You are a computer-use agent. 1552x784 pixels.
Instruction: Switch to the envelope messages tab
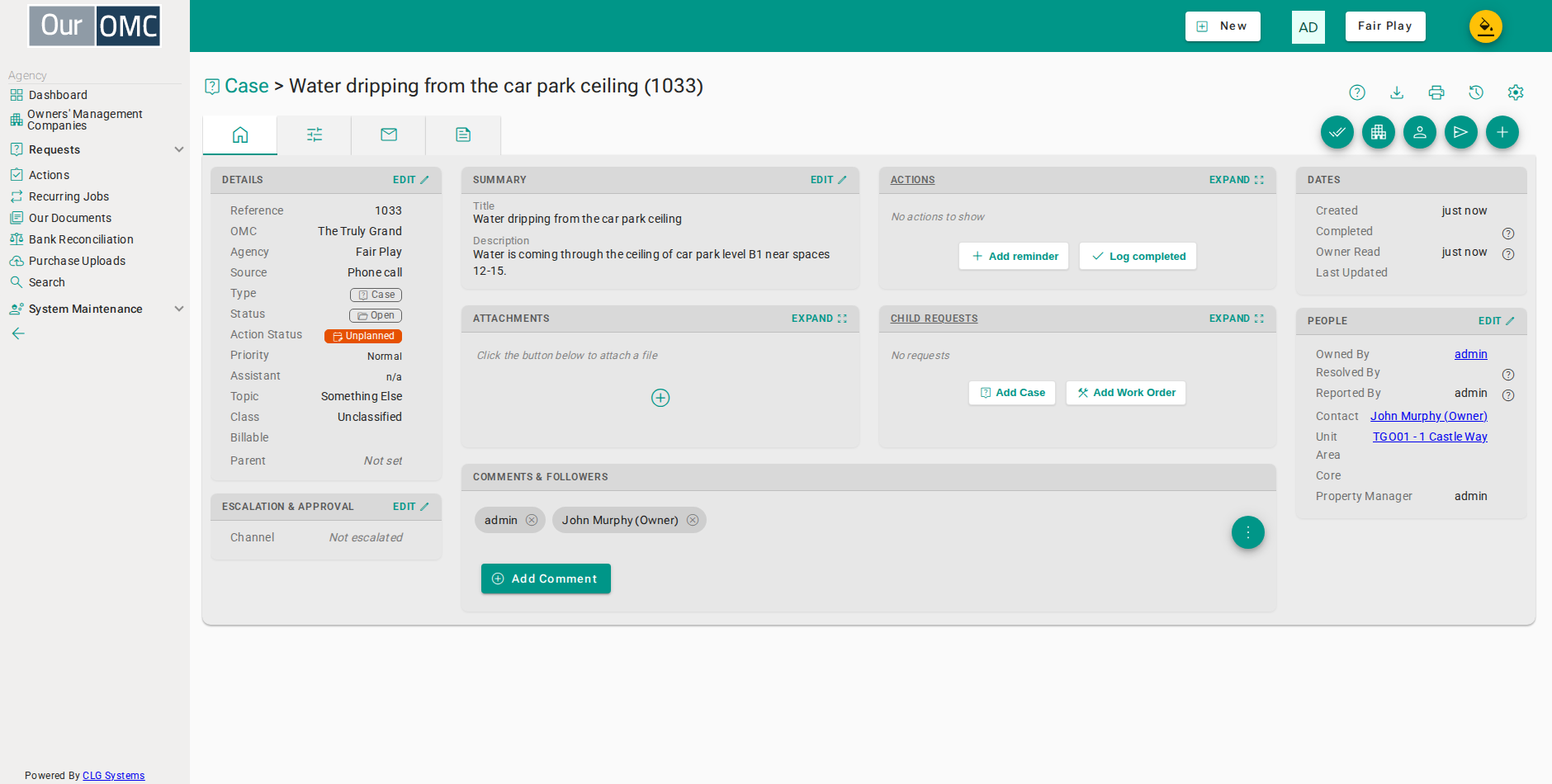389,135
